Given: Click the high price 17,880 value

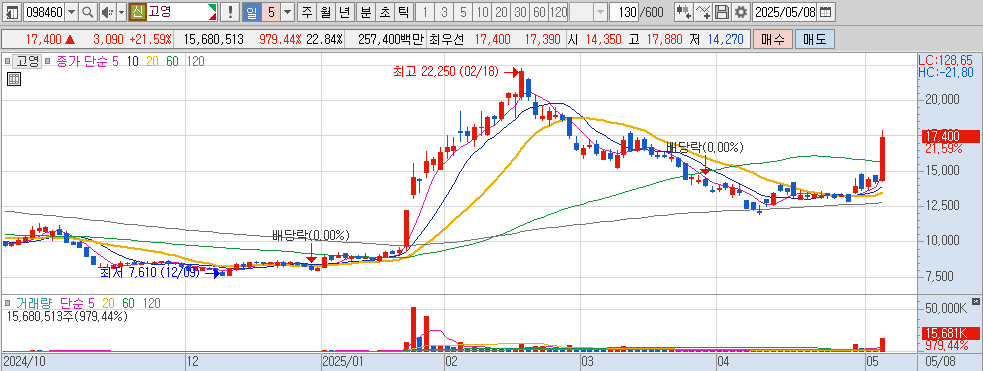Looking at the screenshot, I should click(x=665, y=39).
